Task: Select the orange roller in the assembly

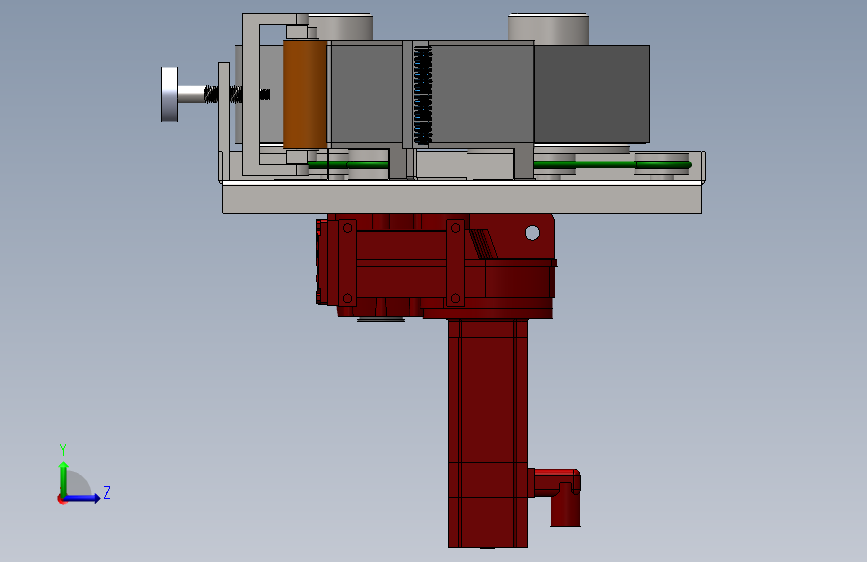Action: (305, 94)
